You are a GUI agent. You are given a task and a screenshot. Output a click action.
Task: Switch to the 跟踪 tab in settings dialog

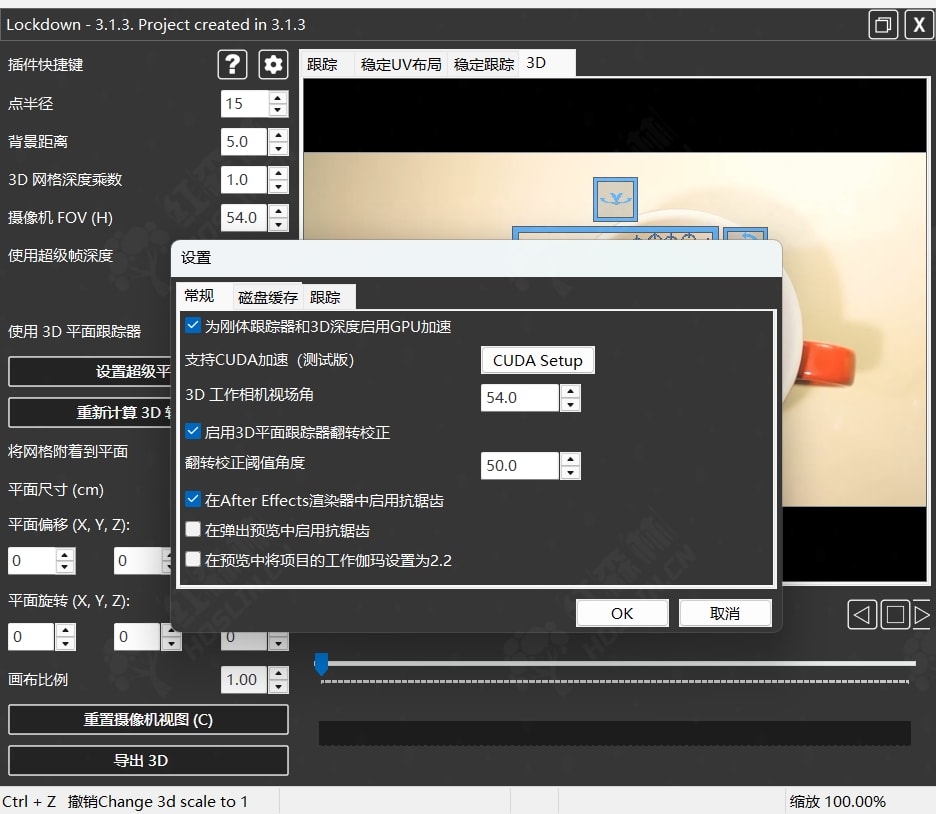[329, 297]
